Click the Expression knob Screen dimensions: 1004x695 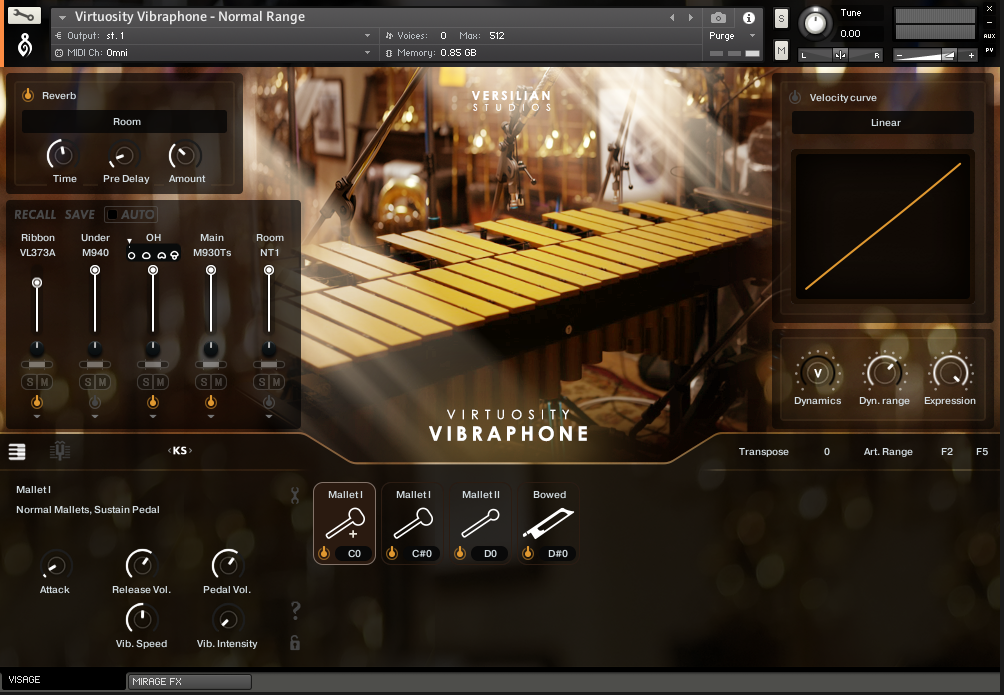click(950, 373)
